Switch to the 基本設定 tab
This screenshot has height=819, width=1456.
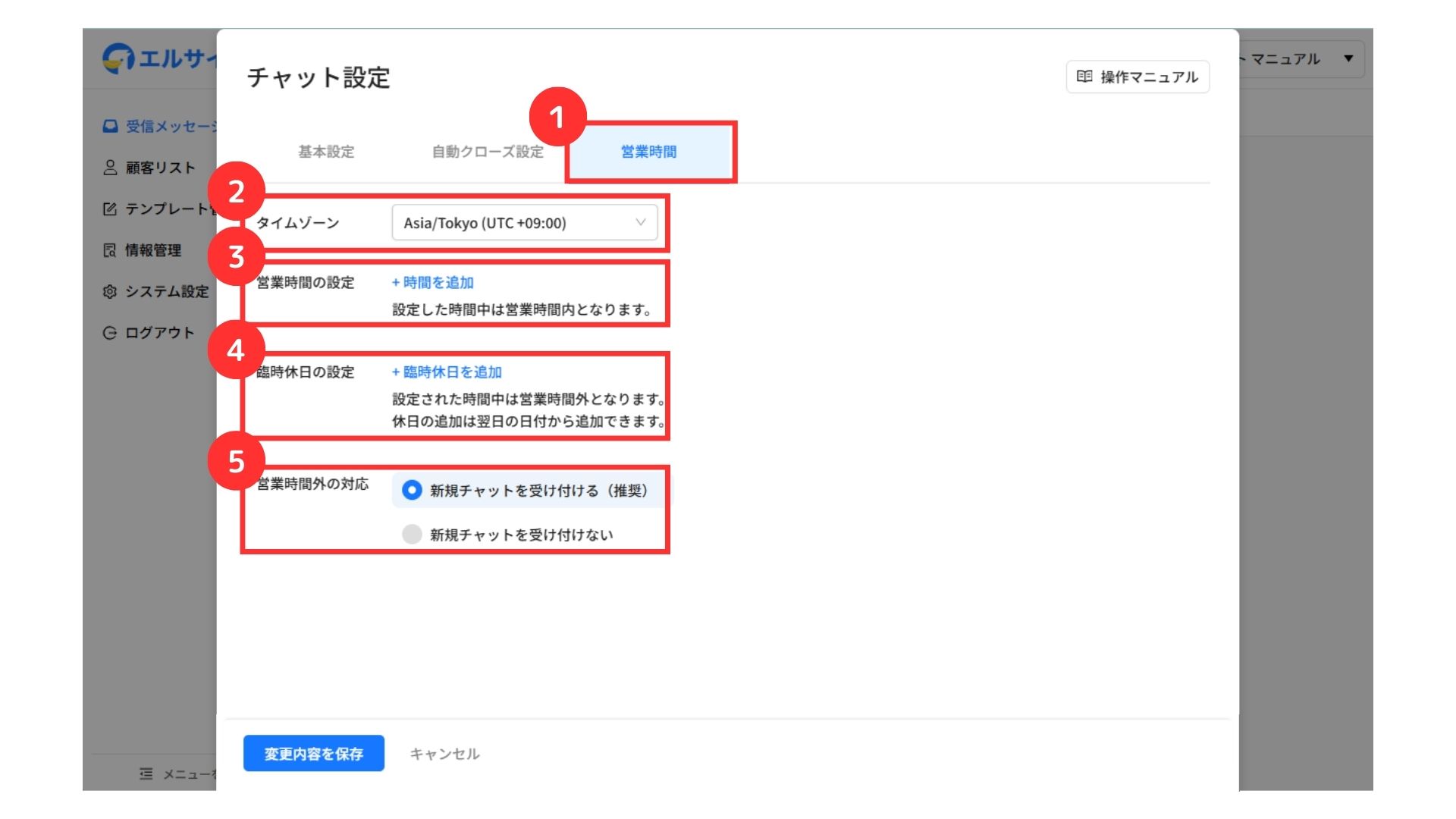pos(326,152)
